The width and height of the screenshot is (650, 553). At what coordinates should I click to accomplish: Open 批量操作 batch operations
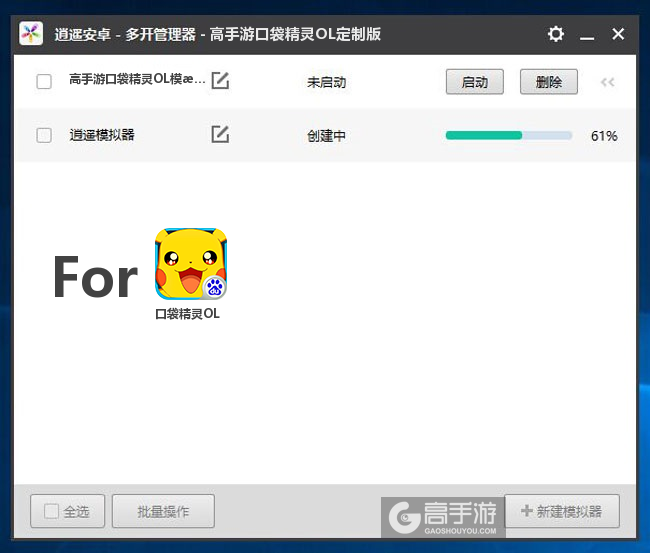[x=163, y=511]
